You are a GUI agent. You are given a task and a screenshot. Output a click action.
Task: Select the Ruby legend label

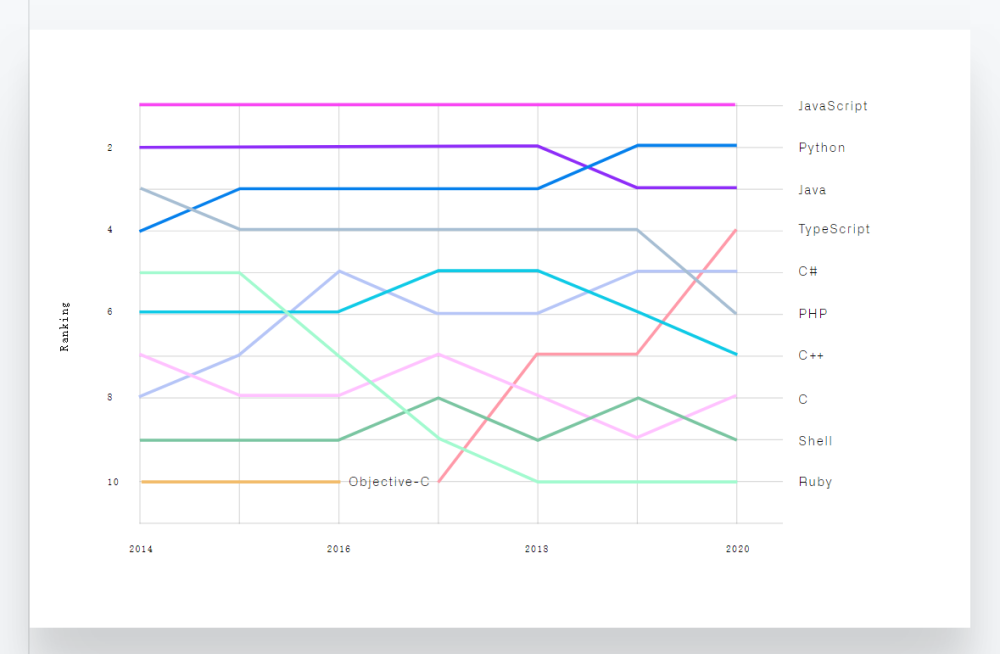(815, 482)
